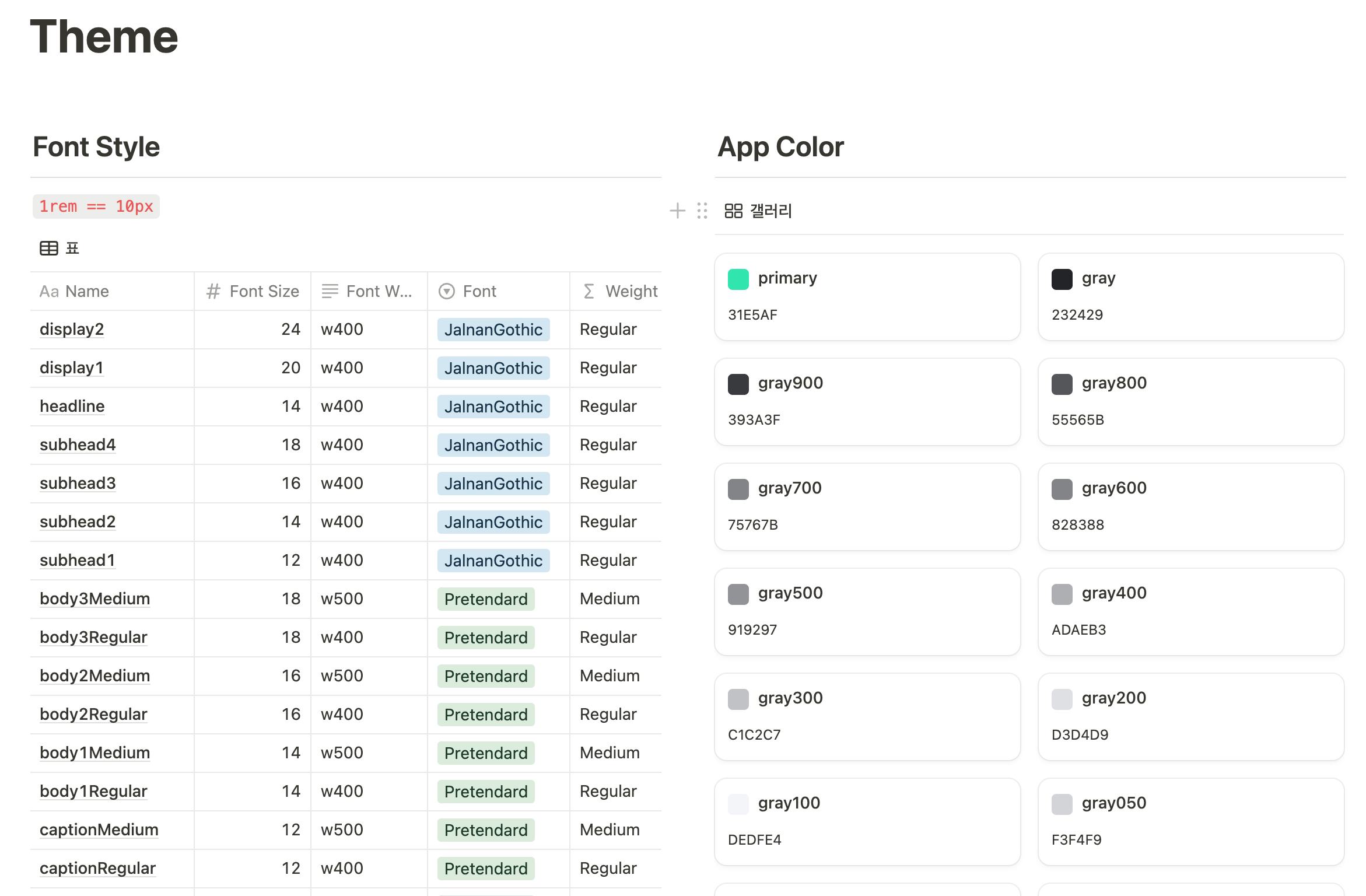Click the gallery view grid icon
This screenshot has height=896, width=1366.
pyautogui.click(x=733, y=211)
